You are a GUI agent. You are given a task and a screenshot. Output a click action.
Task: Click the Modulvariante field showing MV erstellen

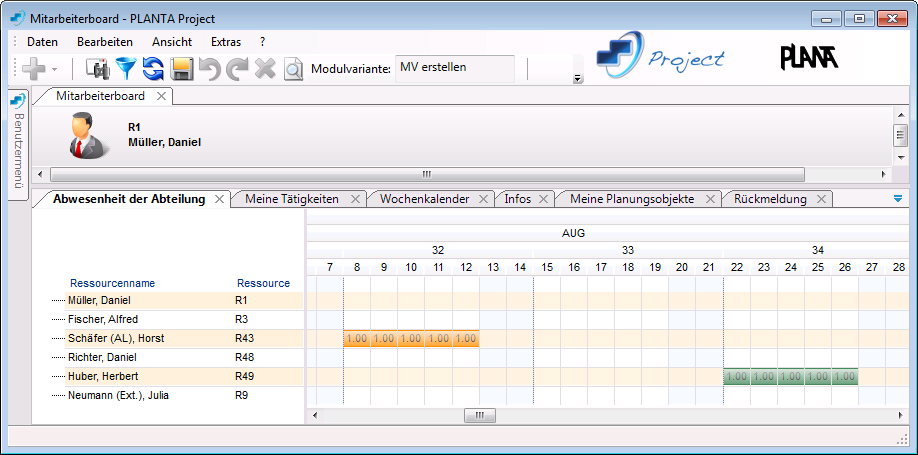(455, 69)
